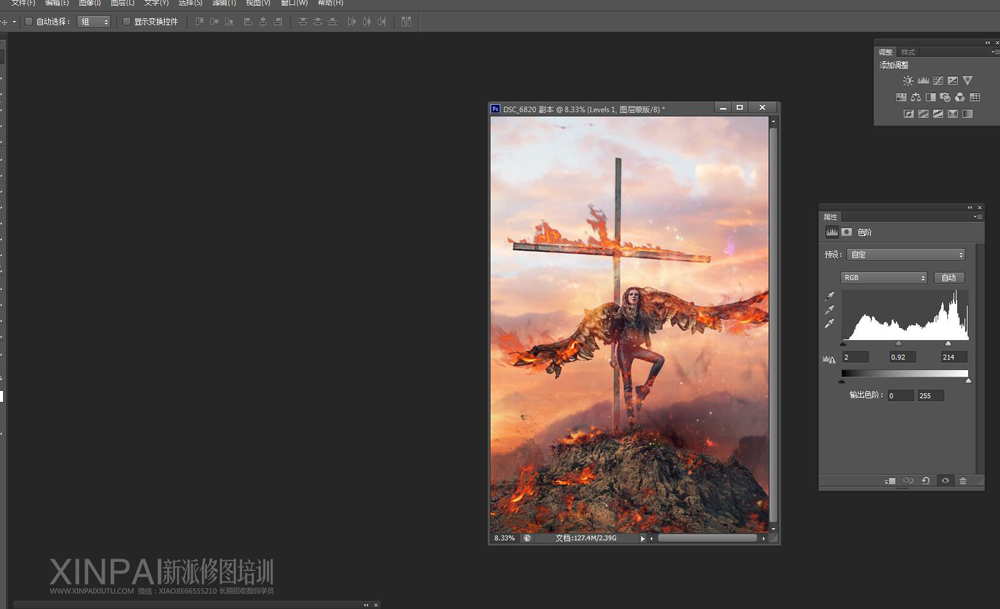Open the 视图(V) menu
Image resolution: width=1000 pixels, height=609 pixels.
click(x=258, y=3)
